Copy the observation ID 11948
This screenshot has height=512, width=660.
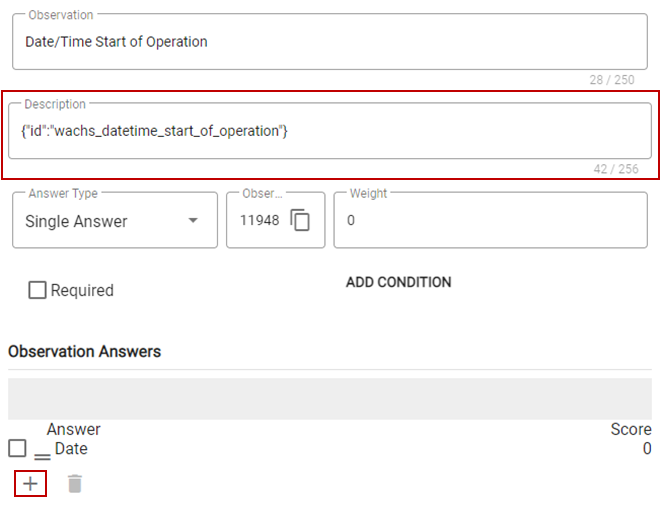point(300,220)
